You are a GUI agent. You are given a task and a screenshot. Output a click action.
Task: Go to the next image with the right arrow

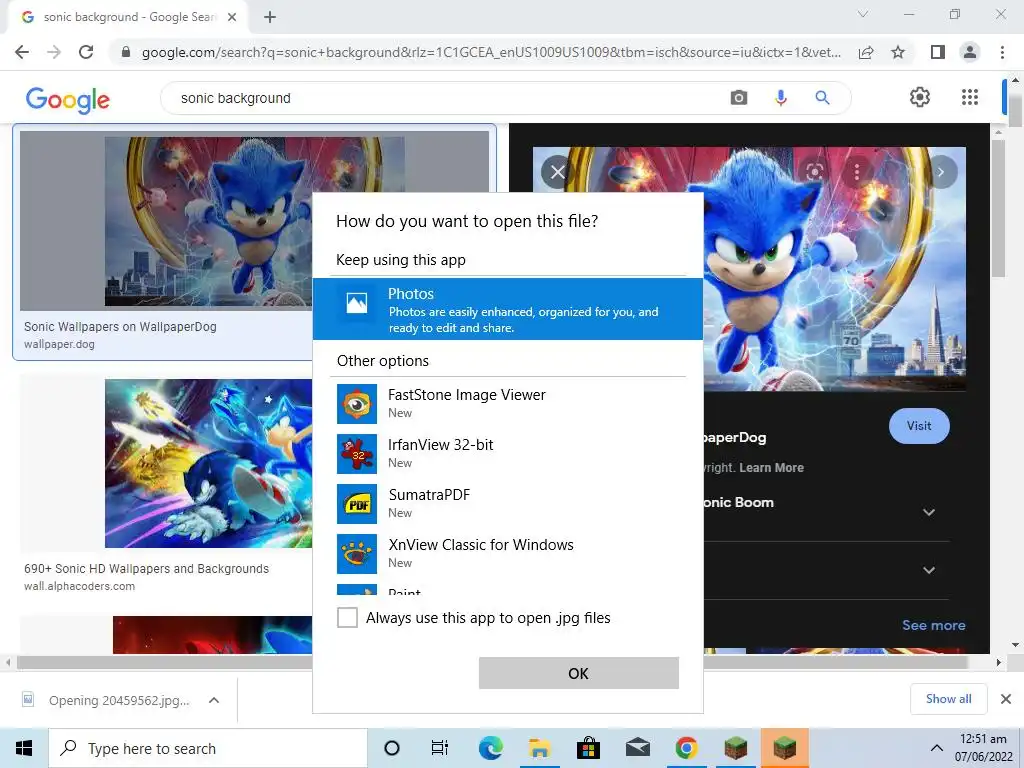click(941, 172)
